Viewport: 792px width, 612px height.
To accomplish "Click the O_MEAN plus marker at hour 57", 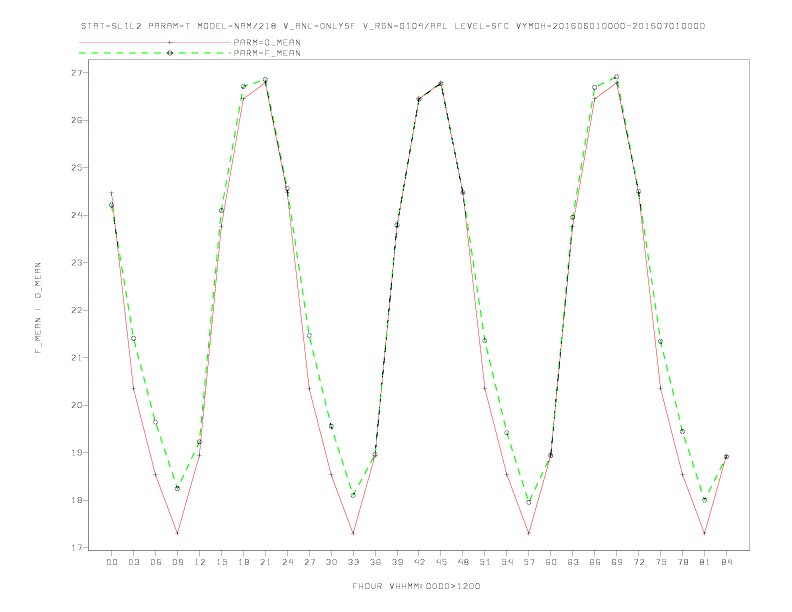I will [x=529, y=533].
